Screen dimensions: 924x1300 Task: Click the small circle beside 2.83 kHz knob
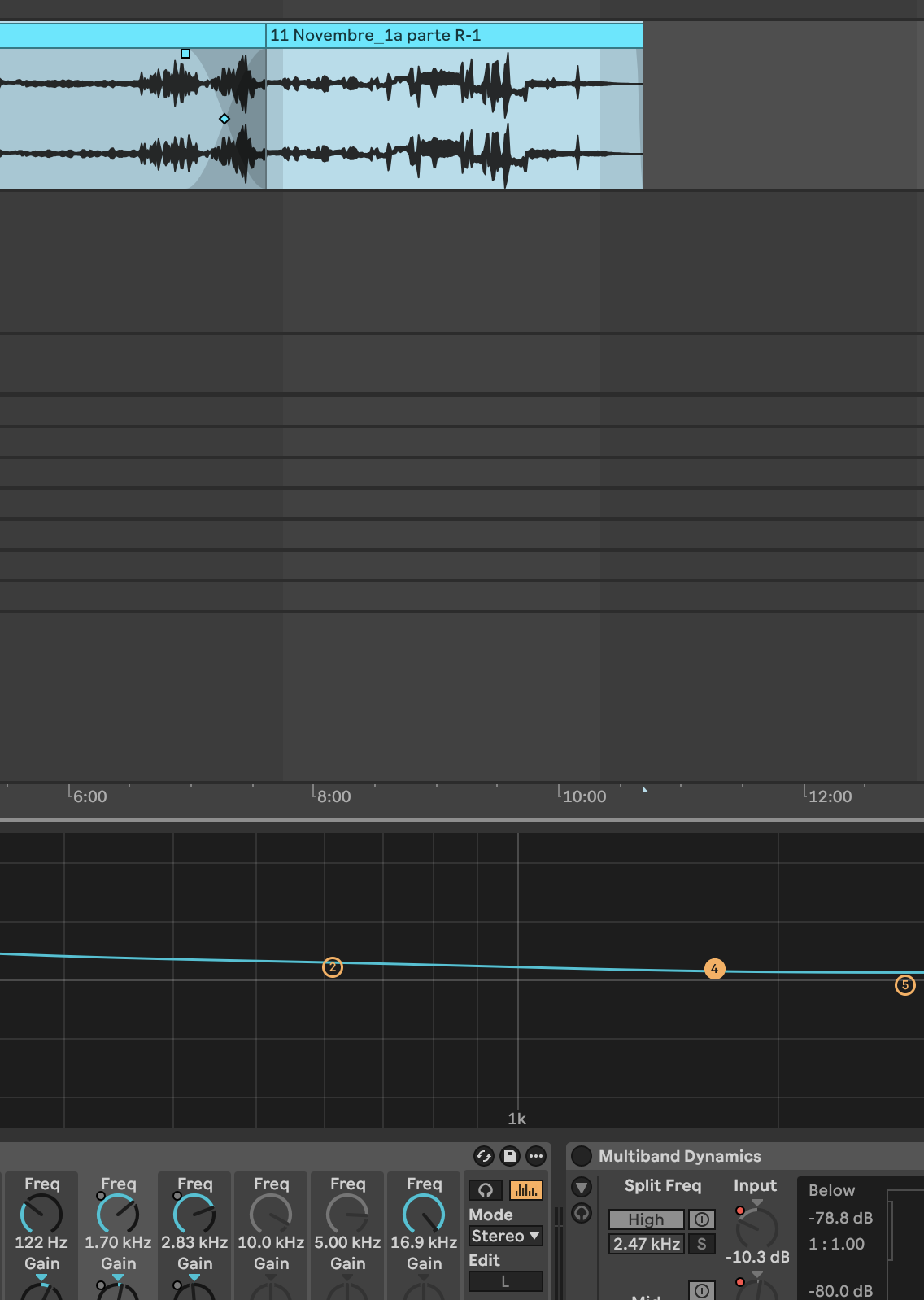click(177, 1196)
